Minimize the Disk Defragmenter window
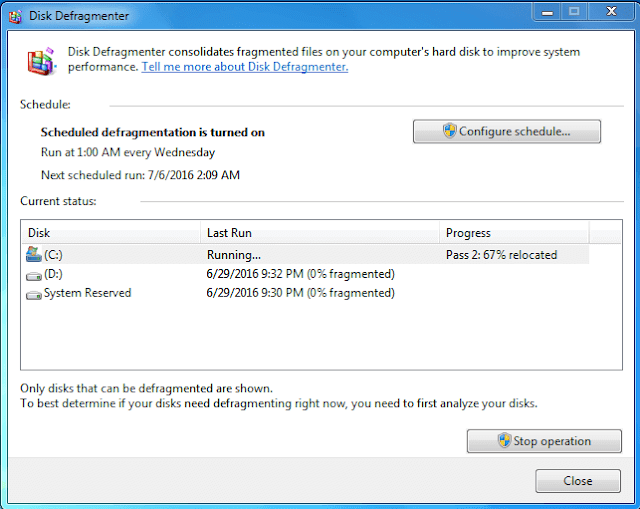 click(545, 11)
